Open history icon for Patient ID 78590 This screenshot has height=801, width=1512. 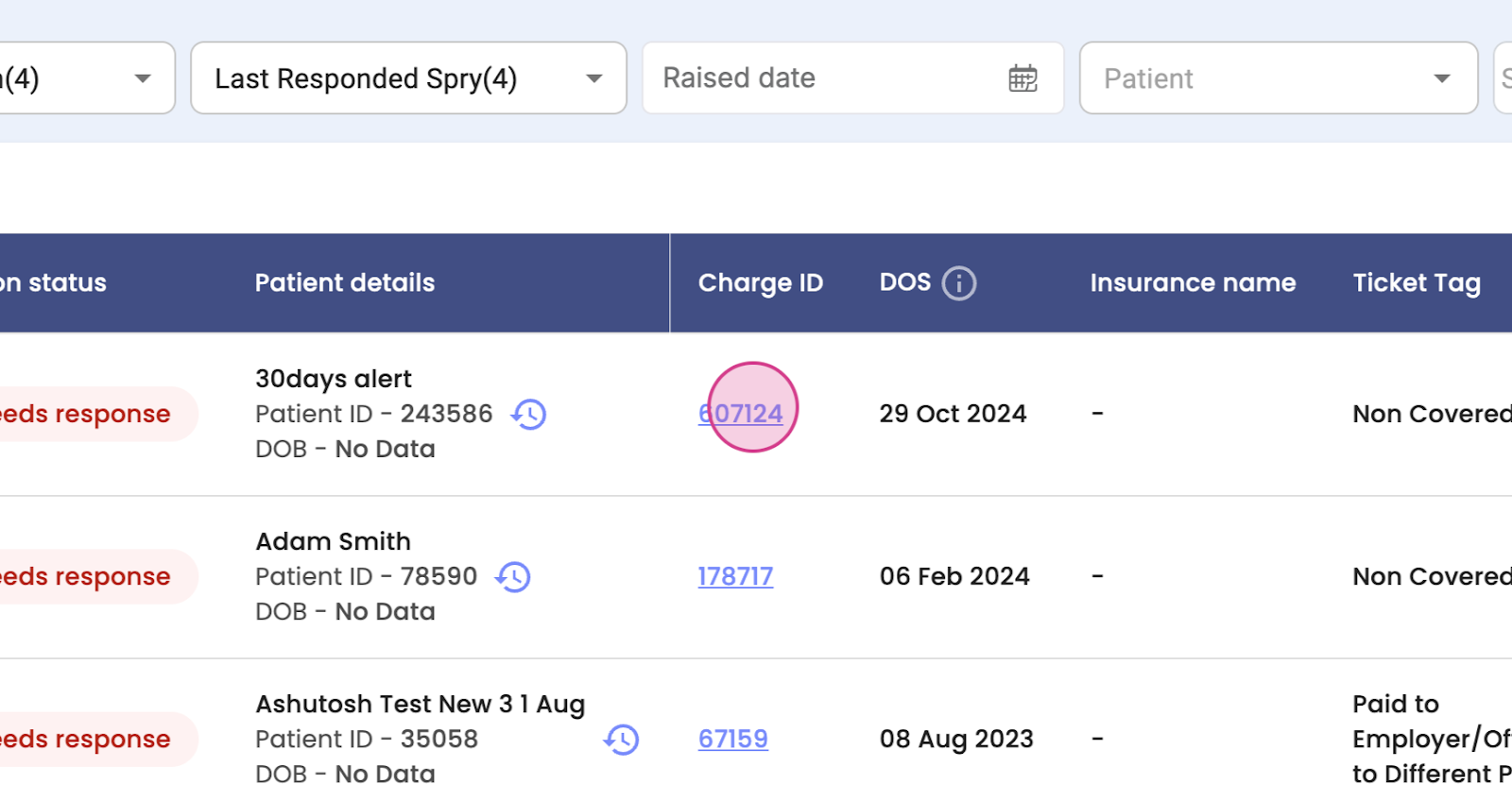pyautogui.click(x=514, y=577)
